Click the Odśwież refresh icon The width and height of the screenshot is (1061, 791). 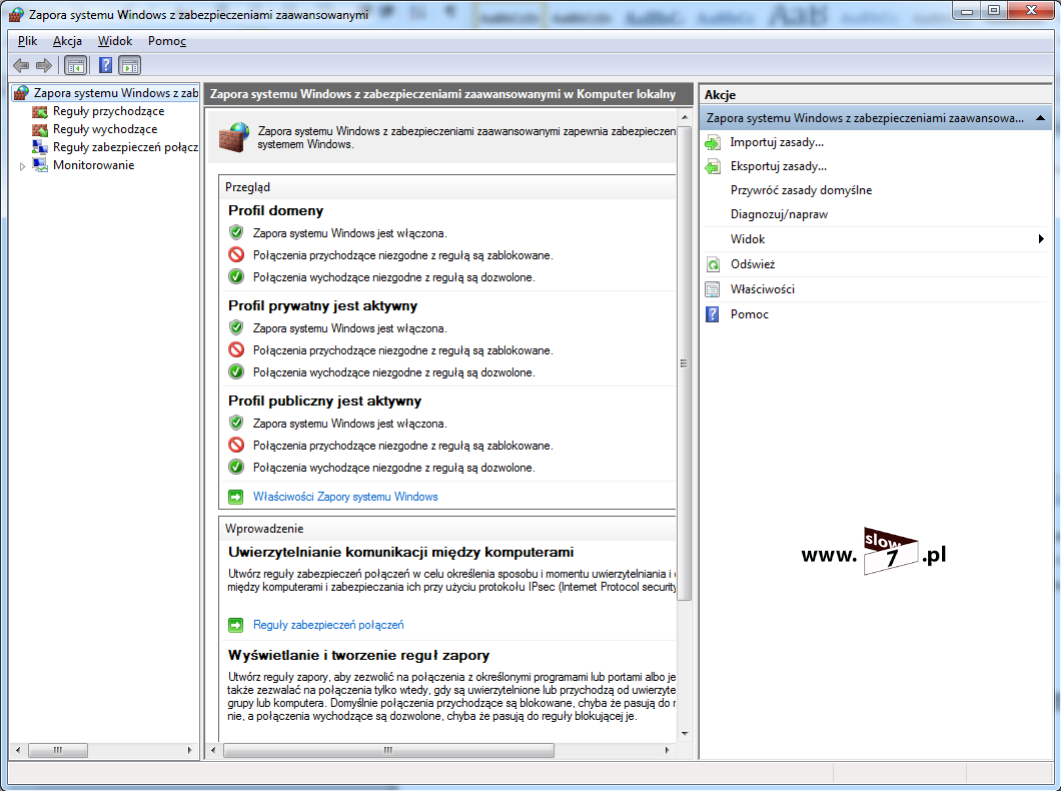(x=713, y=265)
